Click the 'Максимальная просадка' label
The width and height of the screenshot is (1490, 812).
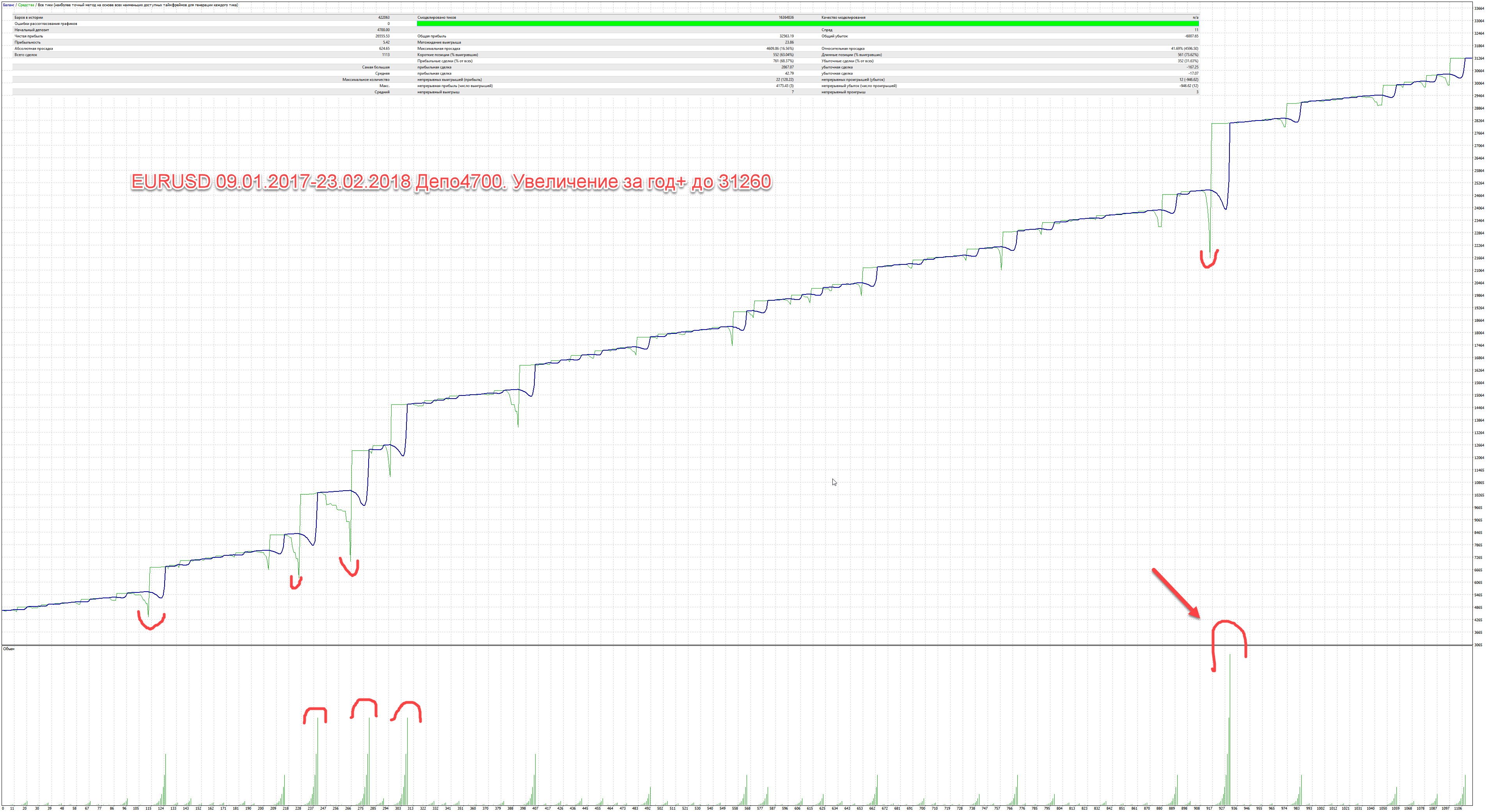(x=438, y=49)
